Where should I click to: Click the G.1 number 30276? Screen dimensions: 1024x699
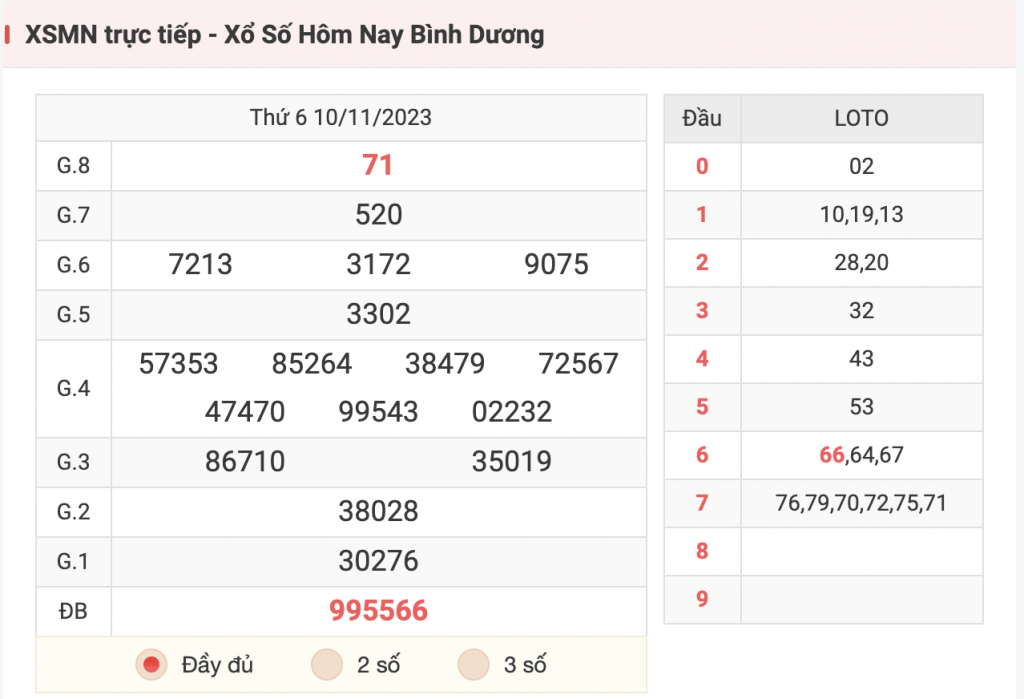(378, 561)
